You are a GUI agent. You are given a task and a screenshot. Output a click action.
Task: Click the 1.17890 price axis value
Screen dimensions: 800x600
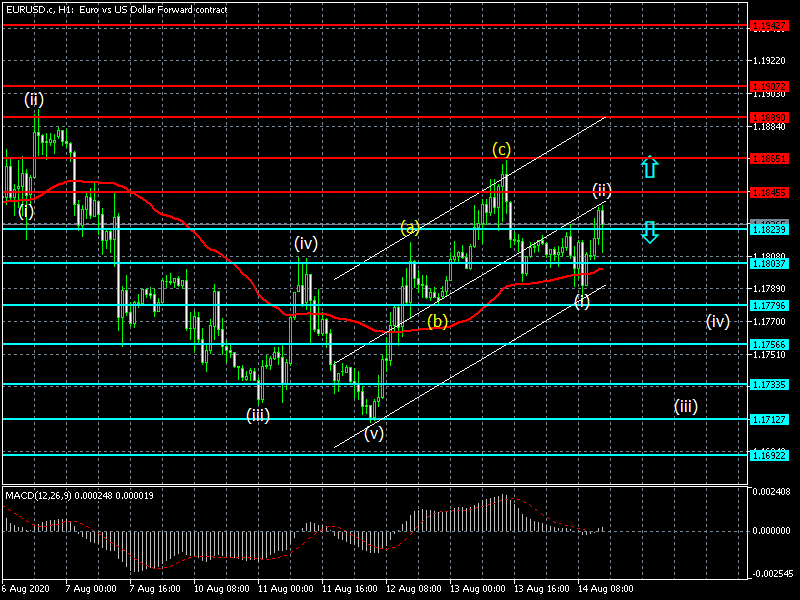[769, 289]
